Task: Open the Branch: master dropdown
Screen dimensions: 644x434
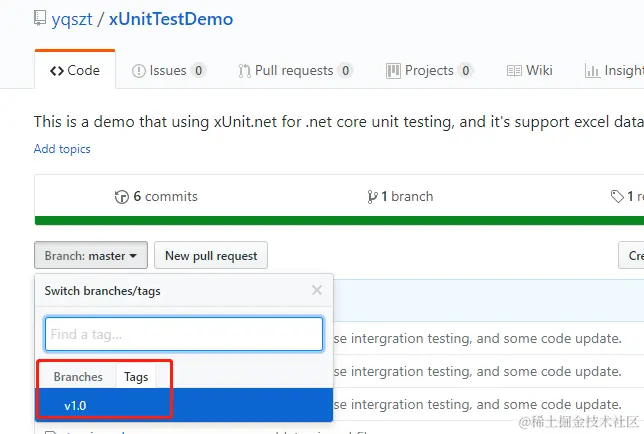Action: point(91,255)
